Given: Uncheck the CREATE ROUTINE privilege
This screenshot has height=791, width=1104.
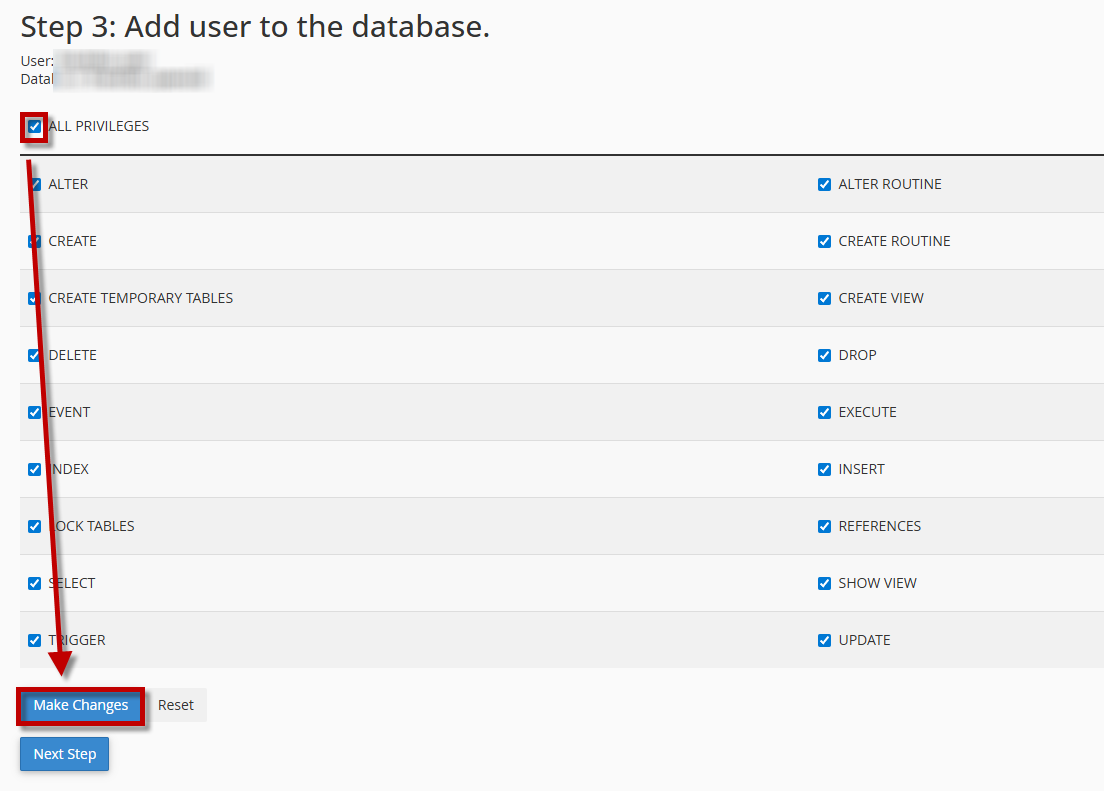Looking at the screenshot, I should pyautogui.click(x=824, y=241).
